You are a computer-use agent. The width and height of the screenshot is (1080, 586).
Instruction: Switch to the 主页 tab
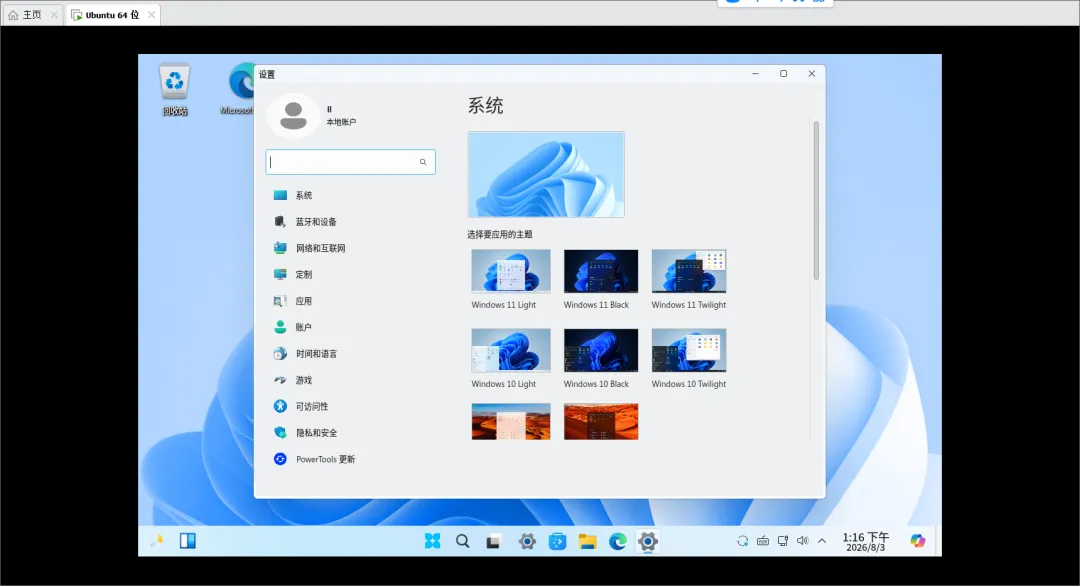pos(32,14)
